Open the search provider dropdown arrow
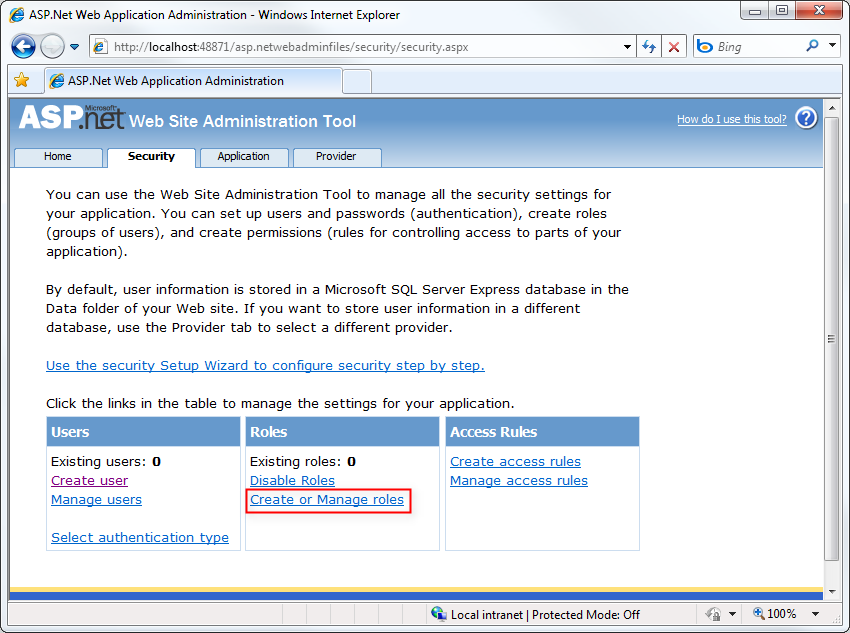Screen dimensions: 850x633 coord(832,46)
